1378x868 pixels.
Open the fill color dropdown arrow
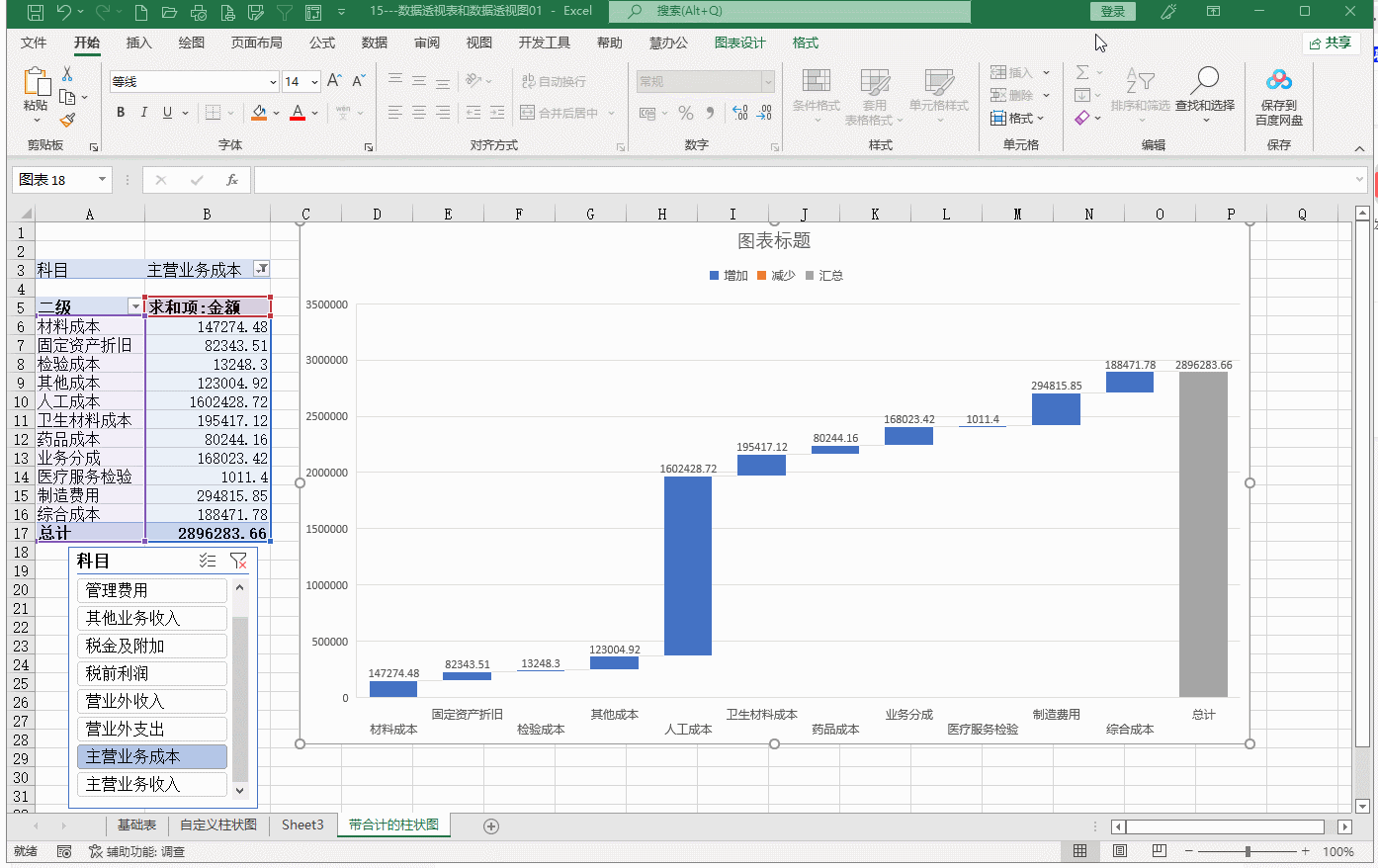coord(276,113)
